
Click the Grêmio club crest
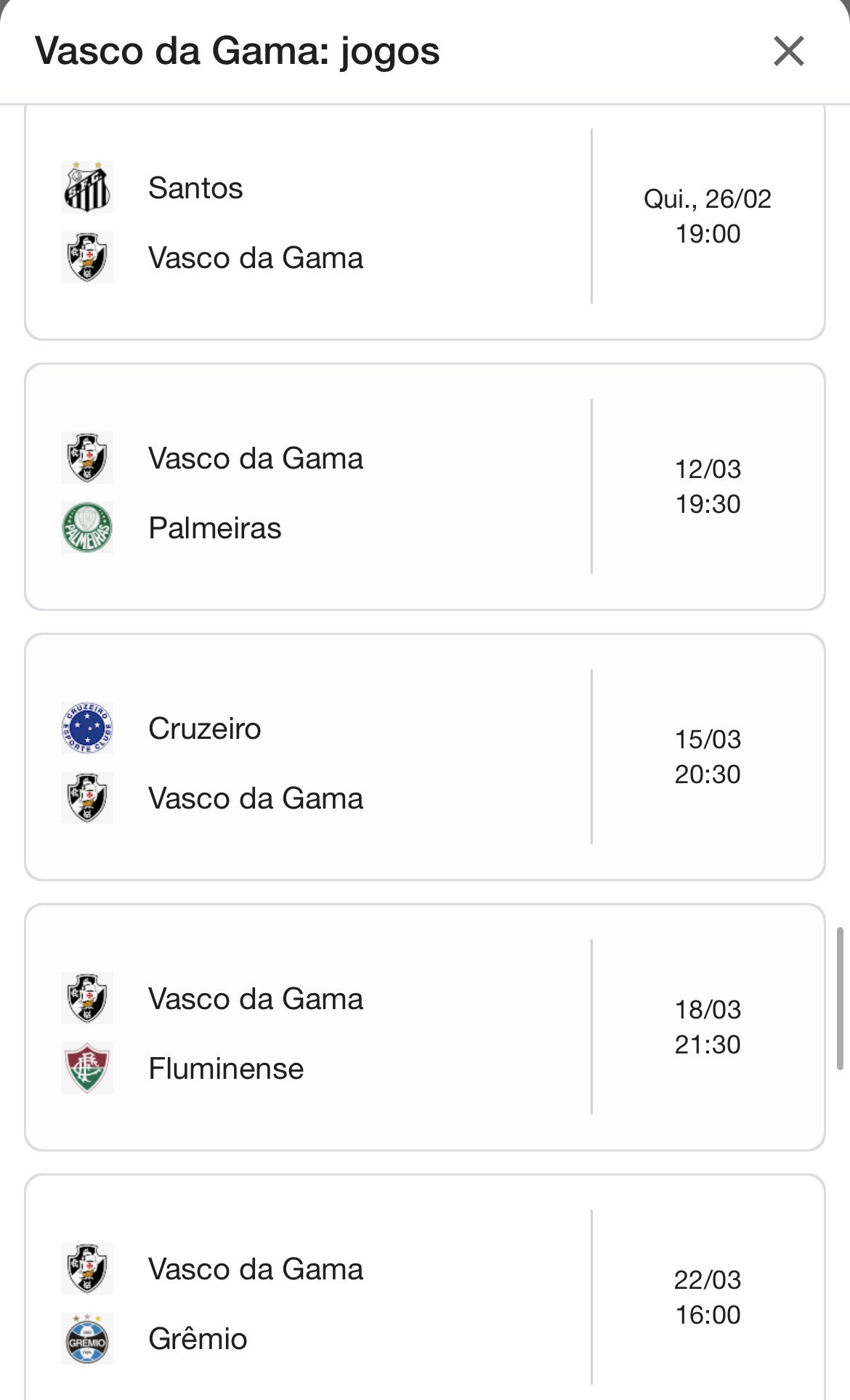pos(87,1338)
